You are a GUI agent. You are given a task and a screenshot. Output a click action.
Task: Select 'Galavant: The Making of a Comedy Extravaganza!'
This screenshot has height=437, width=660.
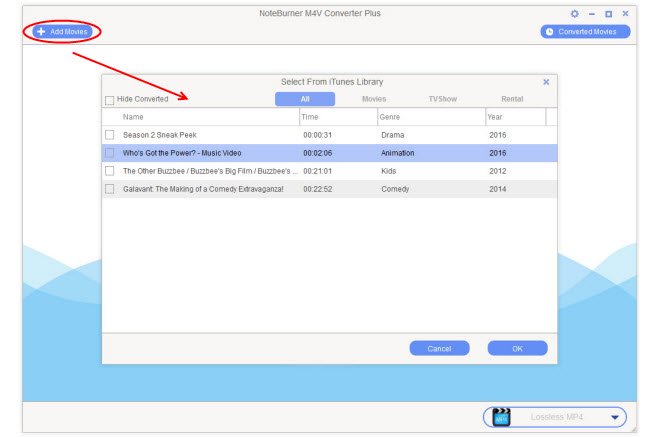click(x=203, y=189)
